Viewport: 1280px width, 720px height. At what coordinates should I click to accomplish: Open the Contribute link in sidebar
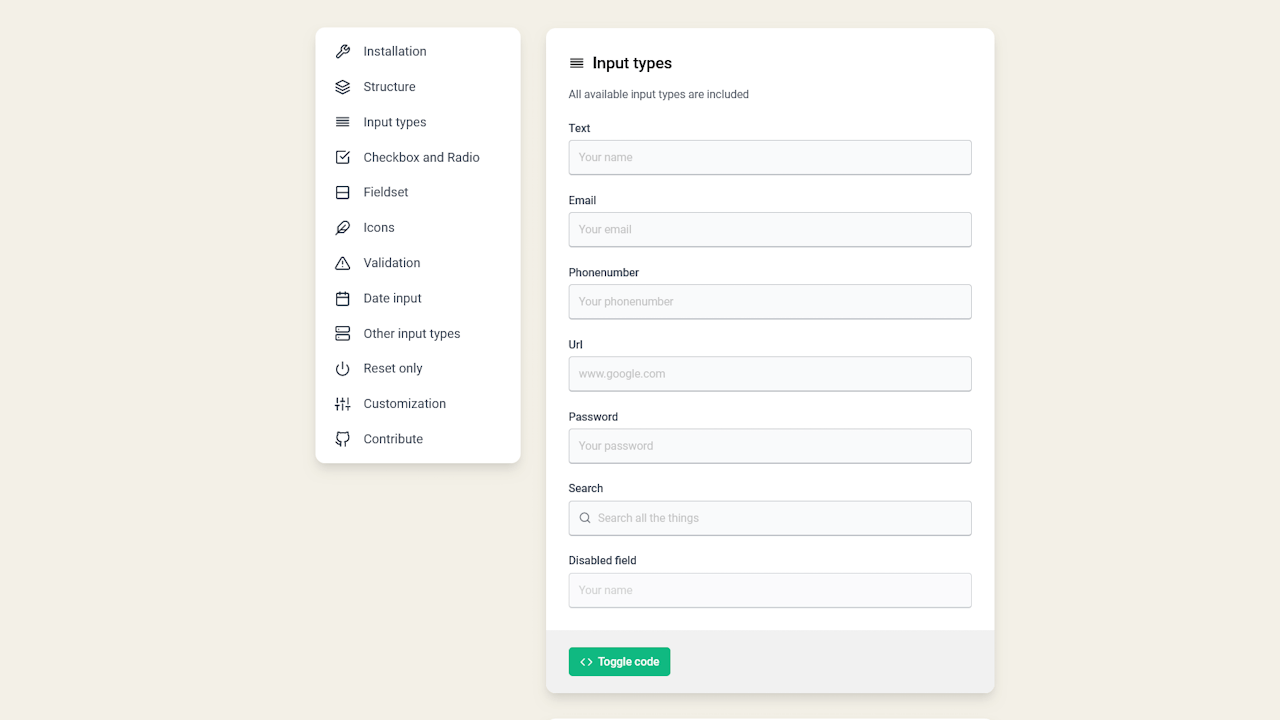pyautogui.click(x=393, y=439)
